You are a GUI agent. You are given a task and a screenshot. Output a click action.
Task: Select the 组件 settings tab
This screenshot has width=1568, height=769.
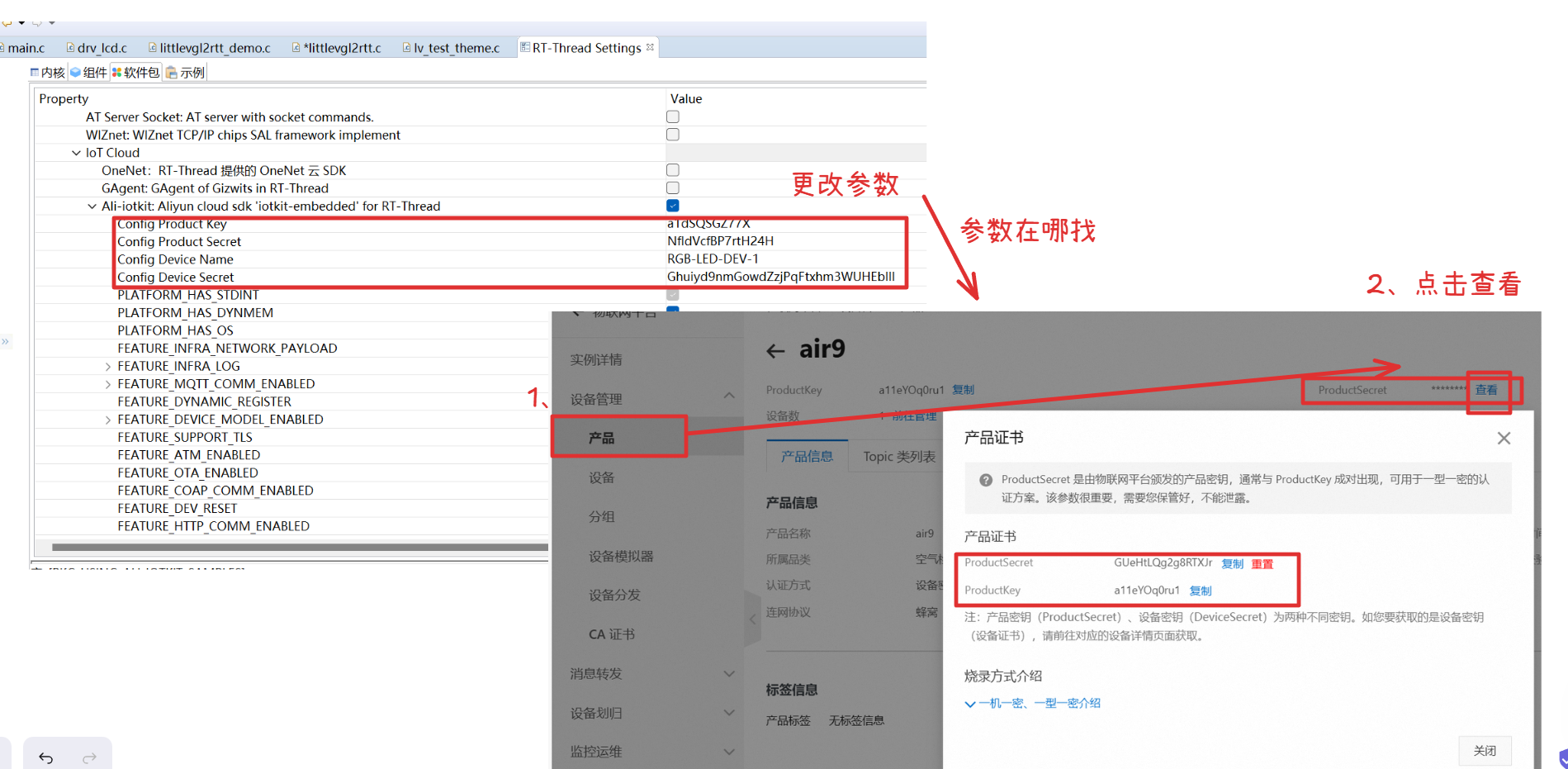pos(89,73)
